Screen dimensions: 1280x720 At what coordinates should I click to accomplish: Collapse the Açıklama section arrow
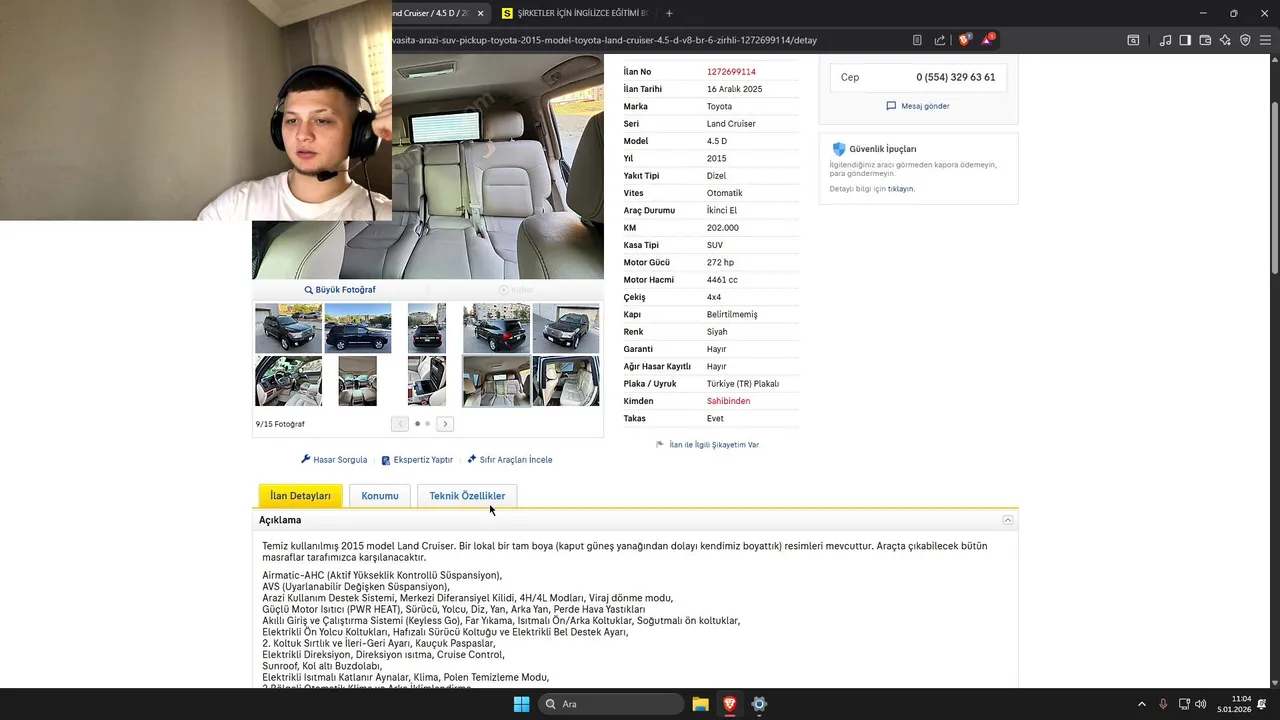[1008, 520]
